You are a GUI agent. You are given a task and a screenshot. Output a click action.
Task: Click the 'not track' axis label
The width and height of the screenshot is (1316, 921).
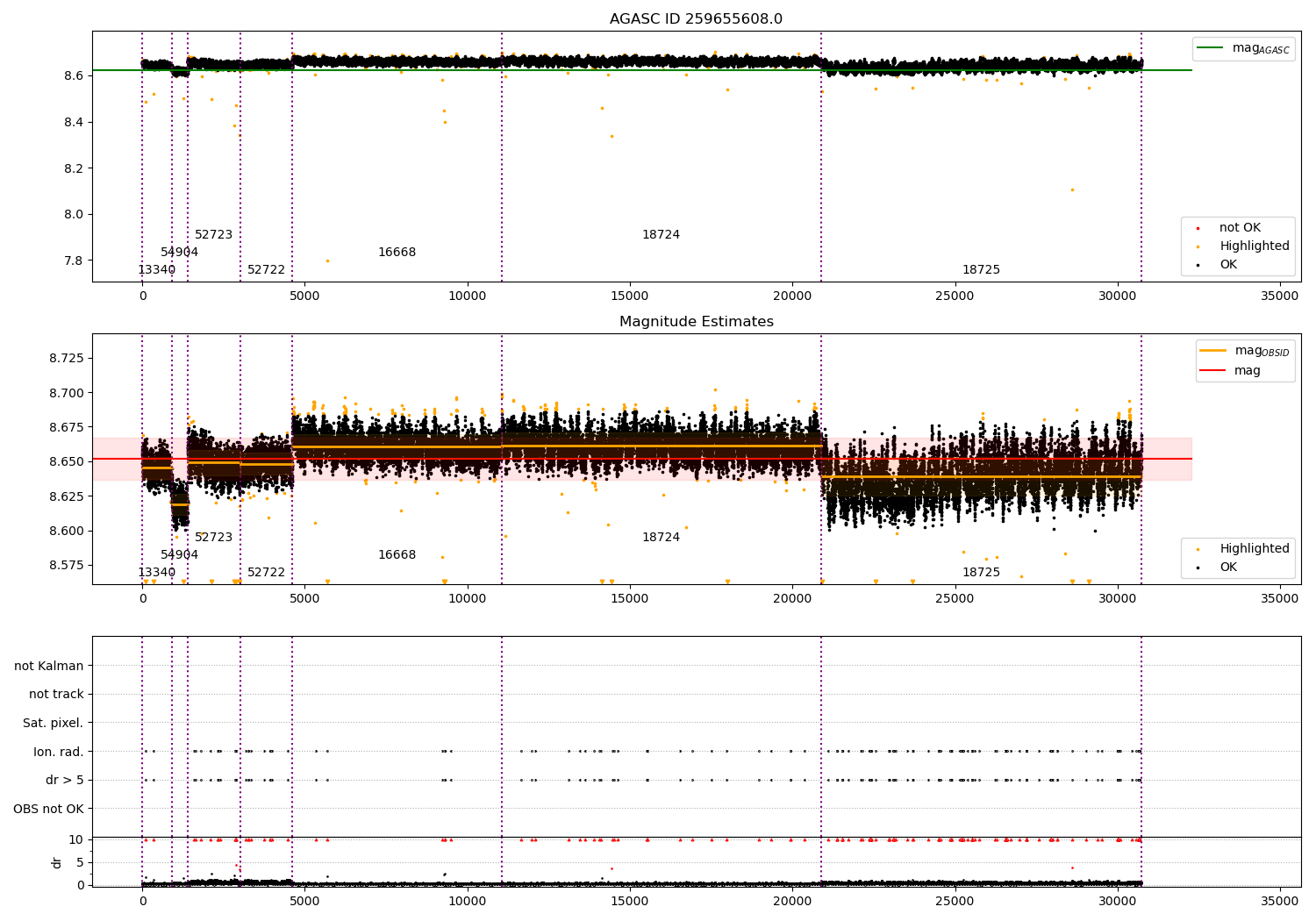pyautogui.click(x=56, y=694)
